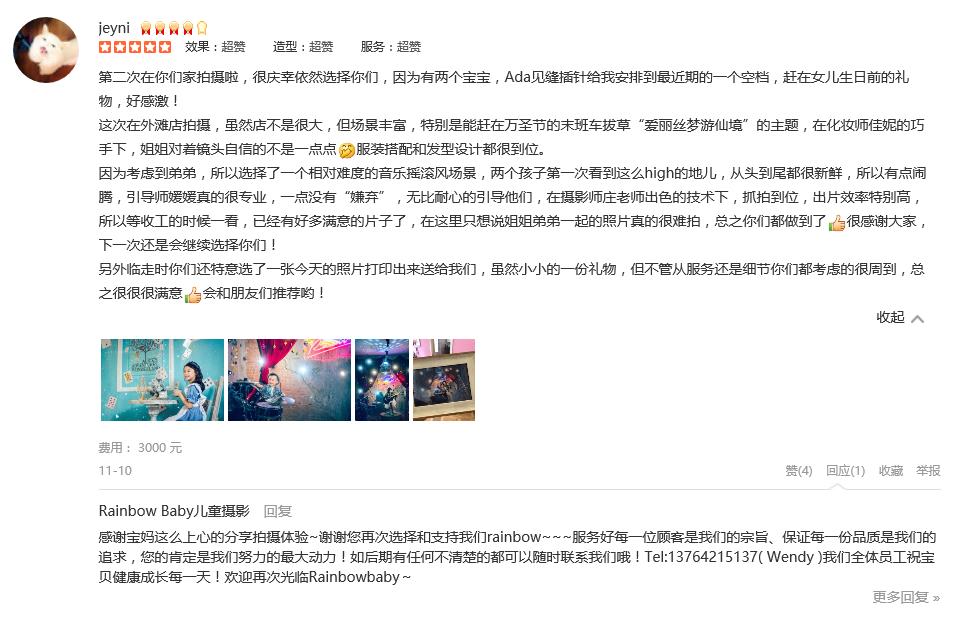The height and width of the screenshot is (619, 955).
Task: Click the user level crown badges
Action: tap(174, 28)
